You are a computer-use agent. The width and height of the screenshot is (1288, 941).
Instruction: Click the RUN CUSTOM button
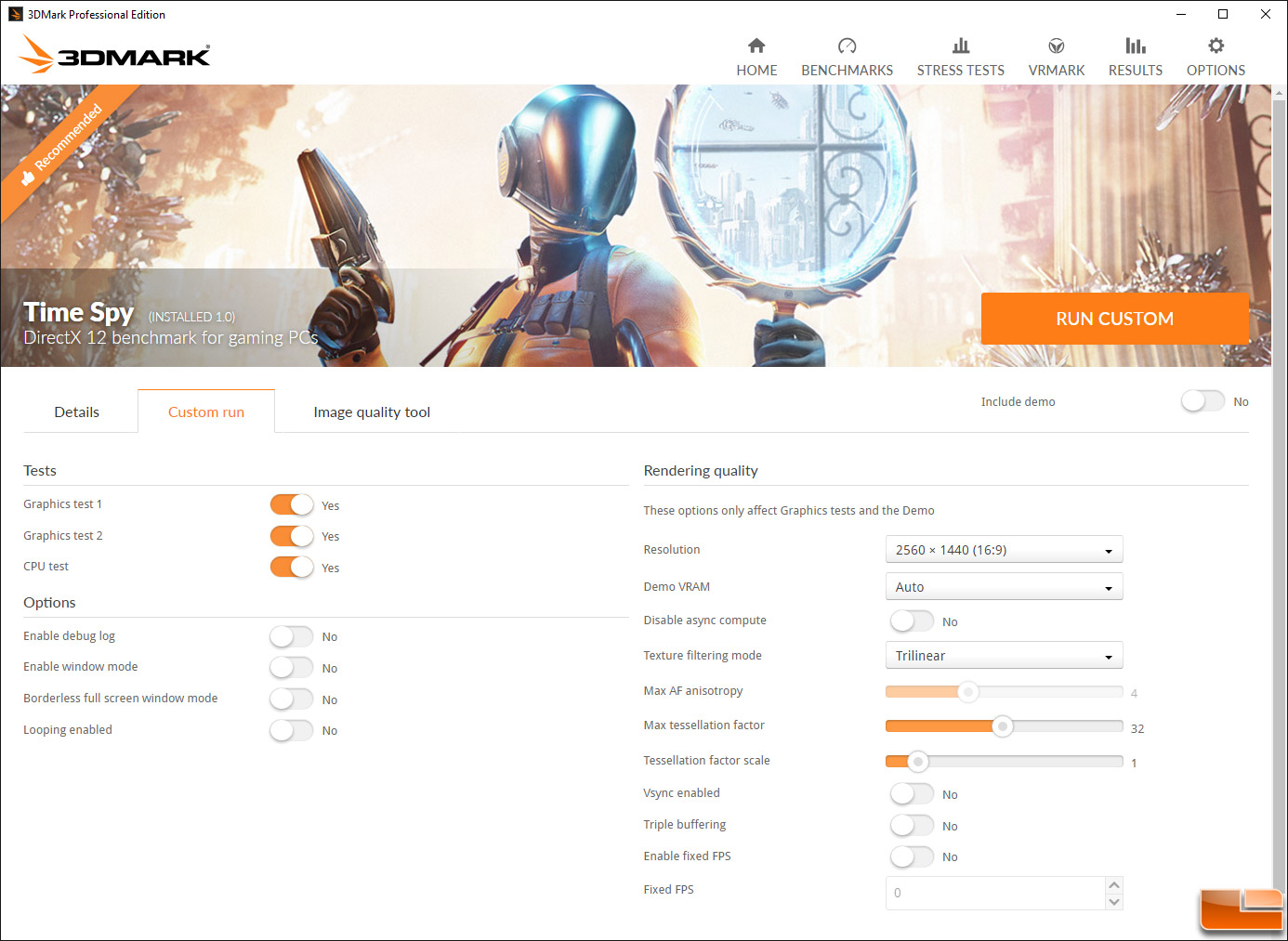coord(1114,319)
